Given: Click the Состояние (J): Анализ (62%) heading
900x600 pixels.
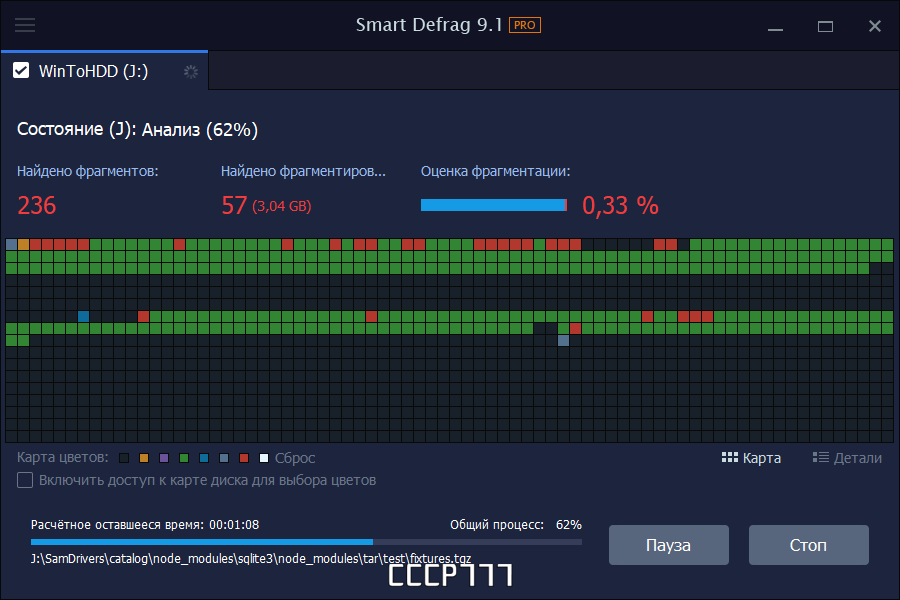Looking at the screenshot, I should tap(137, 129).
